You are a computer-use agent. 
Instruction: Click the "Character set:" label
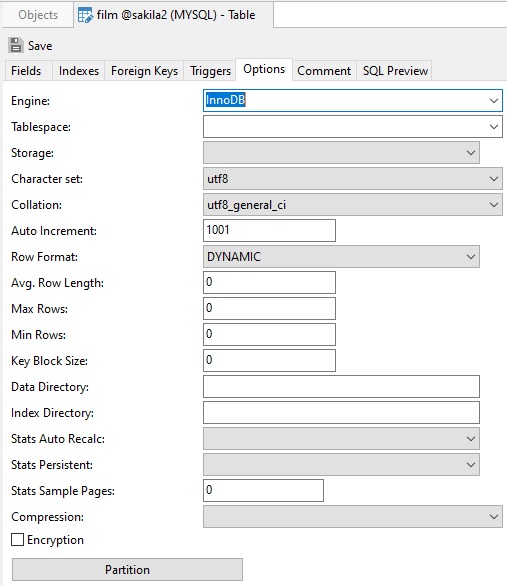(47, 179)
